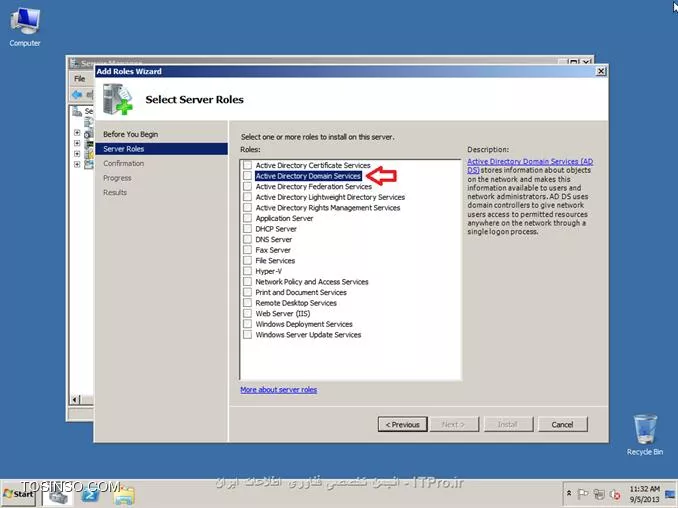Screen dimensions: 678x508
Task: Tick the File Services checkbox
Action: pyautogui.click(x=247, y=260)
